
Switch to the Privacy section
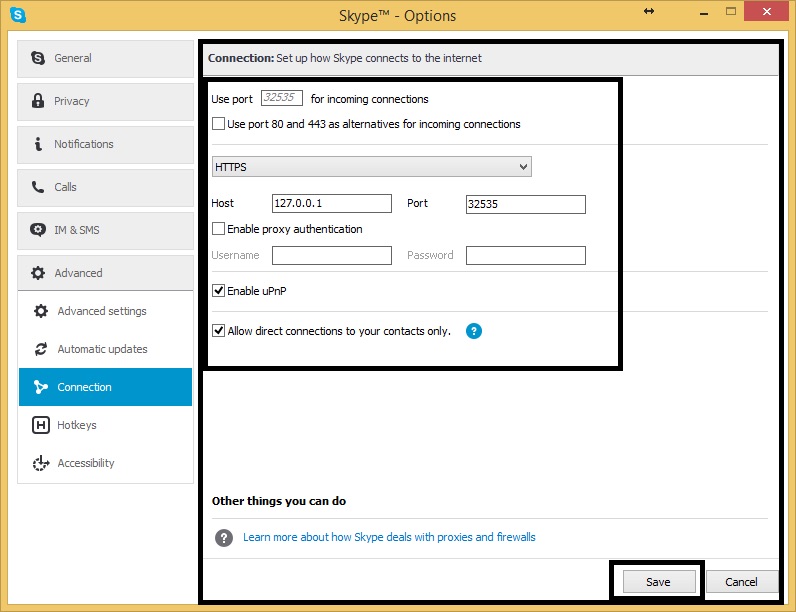106,101
